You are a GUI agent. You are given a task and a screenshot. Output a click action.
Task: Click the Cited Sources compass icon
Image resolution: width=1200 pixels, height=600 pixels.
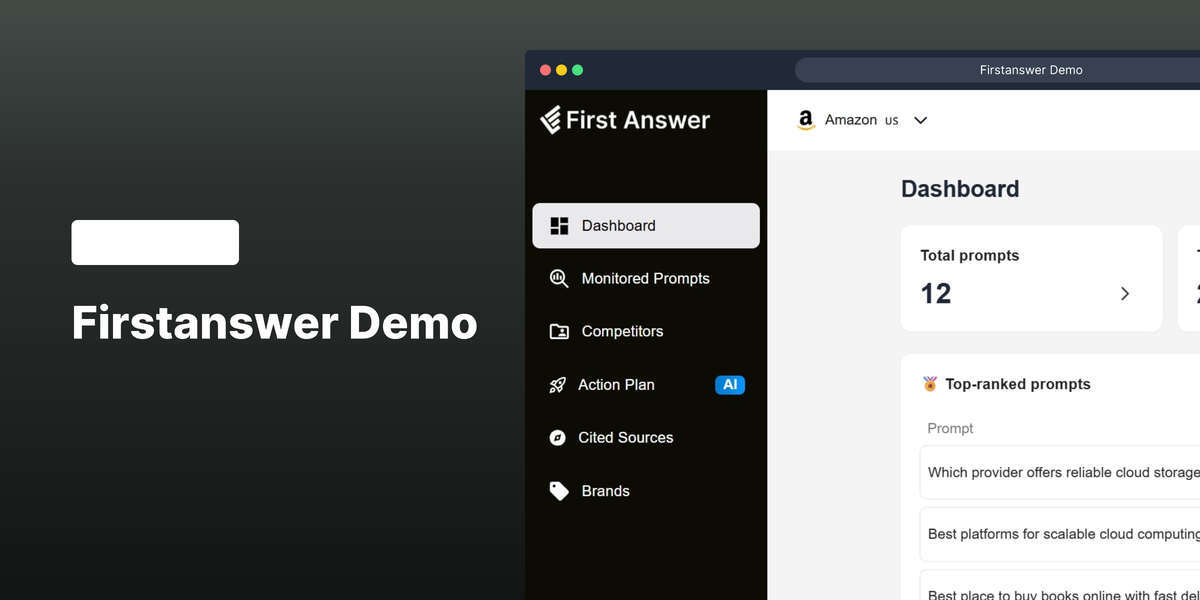pos(558,438)
